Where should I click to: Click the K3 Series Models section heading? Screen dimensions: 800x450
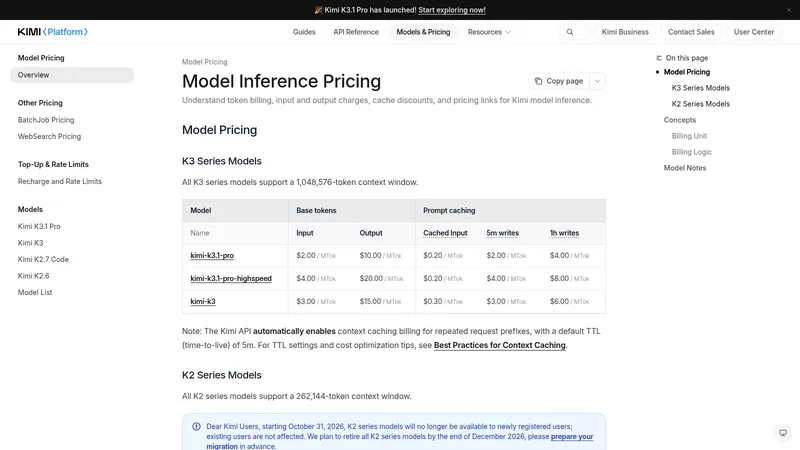(x=221, y=161)
